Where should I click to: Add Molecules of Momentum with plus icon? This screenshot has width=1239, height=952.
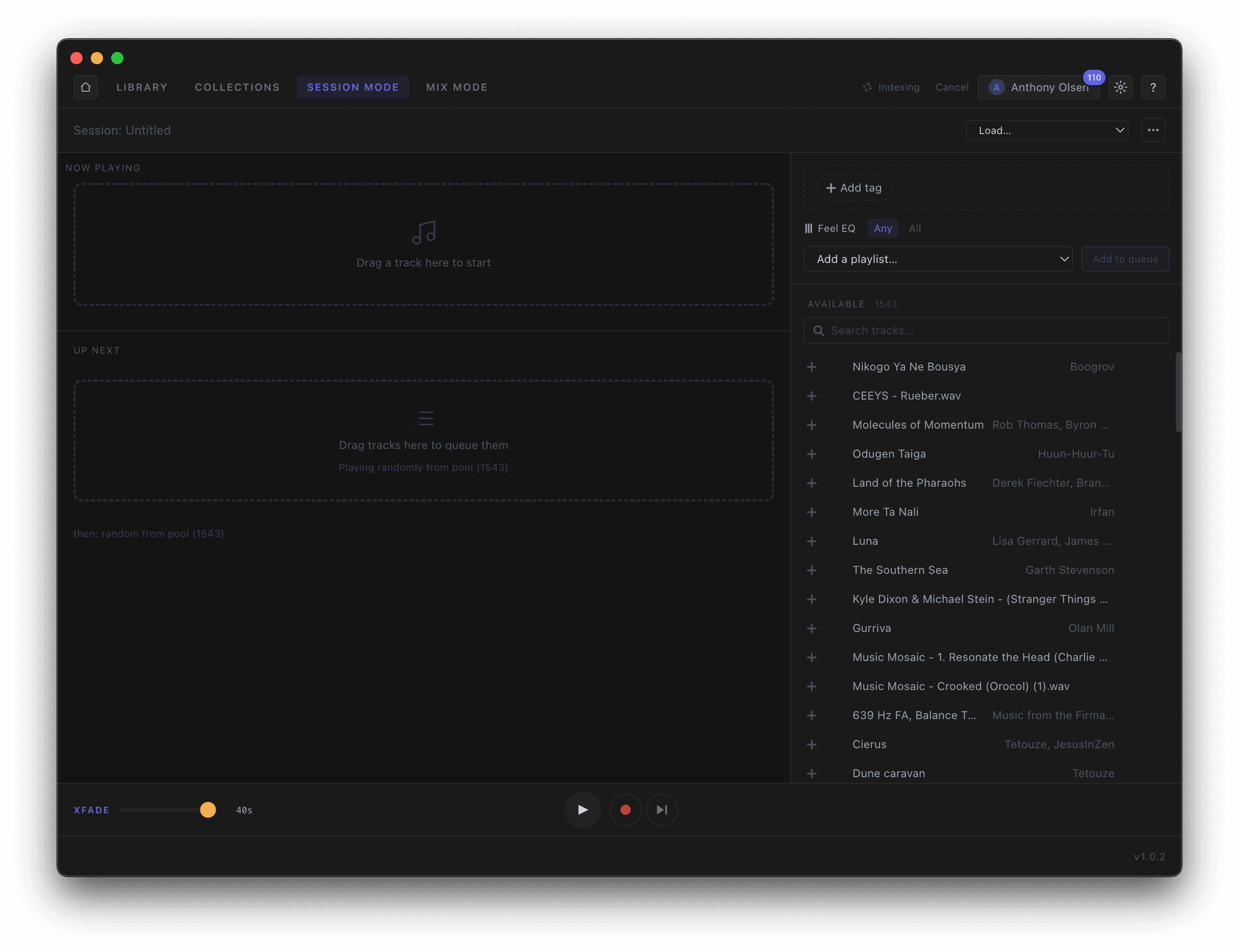click(x=812, y=425)
